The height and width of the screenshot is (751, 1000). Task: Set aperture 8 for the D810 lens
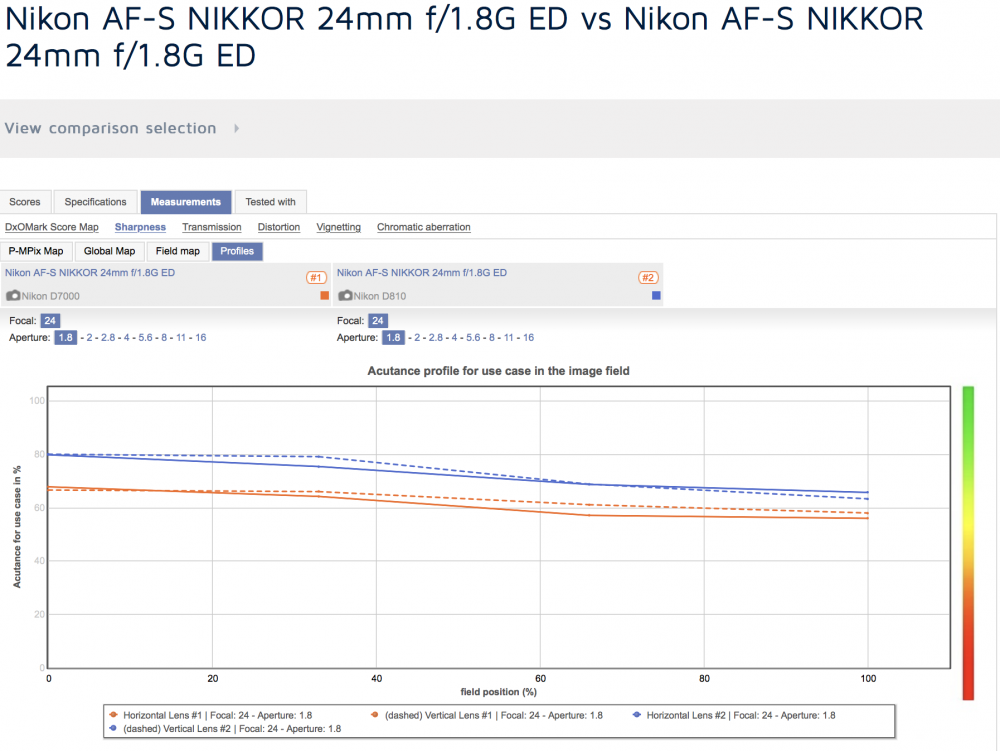[492, 338]
